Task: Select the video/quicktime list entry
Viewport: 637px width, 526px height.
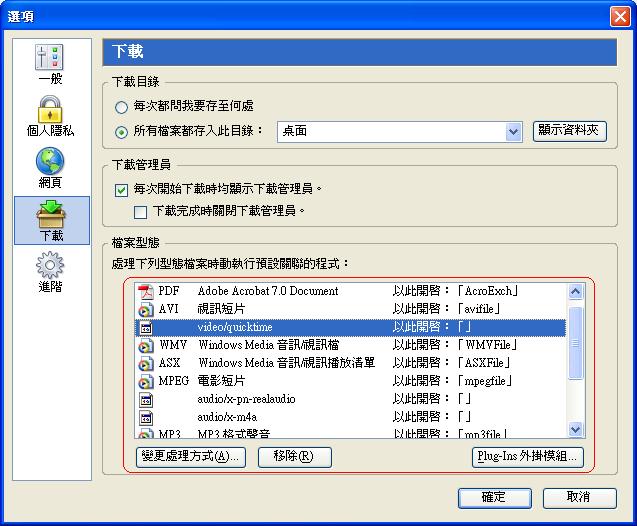Action: (x=234, y=327)
